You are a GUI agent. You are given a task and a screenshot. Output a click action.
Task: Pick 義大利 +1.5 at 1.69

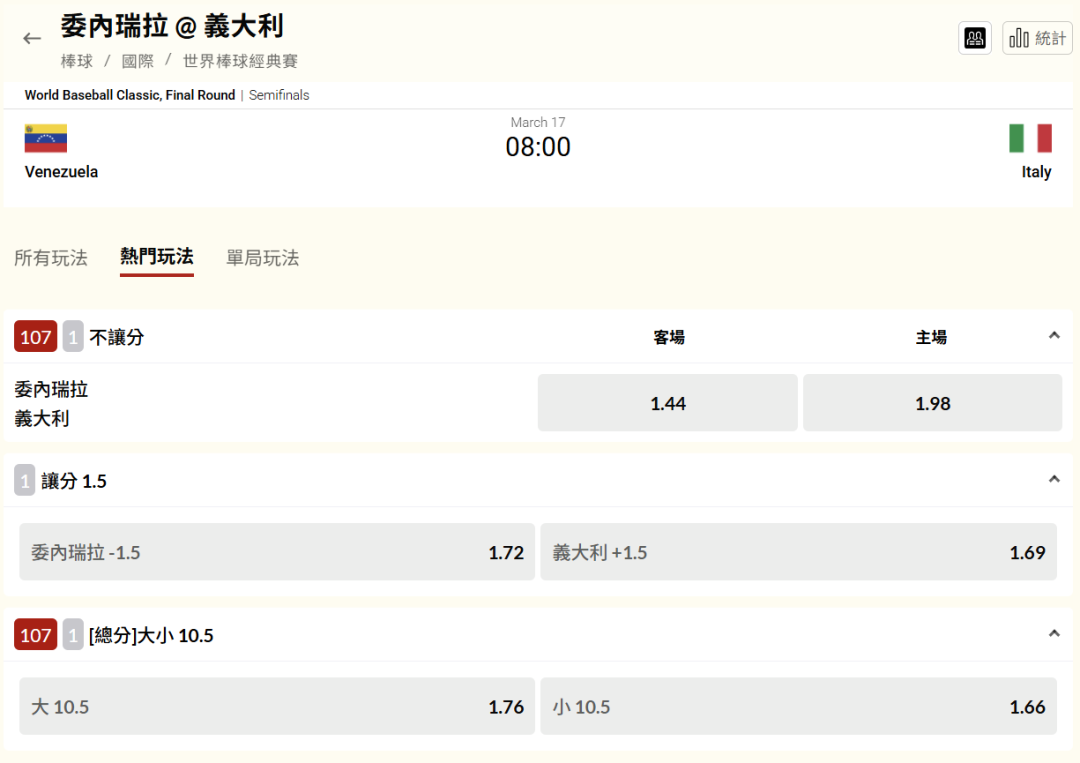[798, 552]
